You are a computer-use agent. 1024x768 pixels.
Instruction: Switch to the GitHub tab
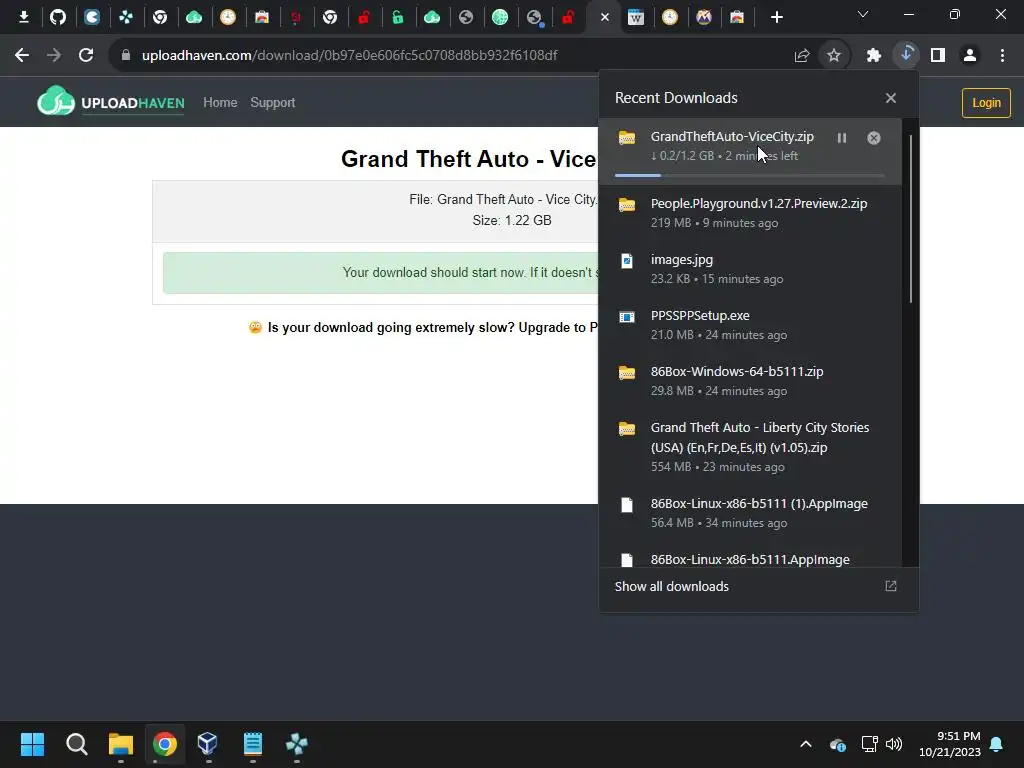pos(58,17)
